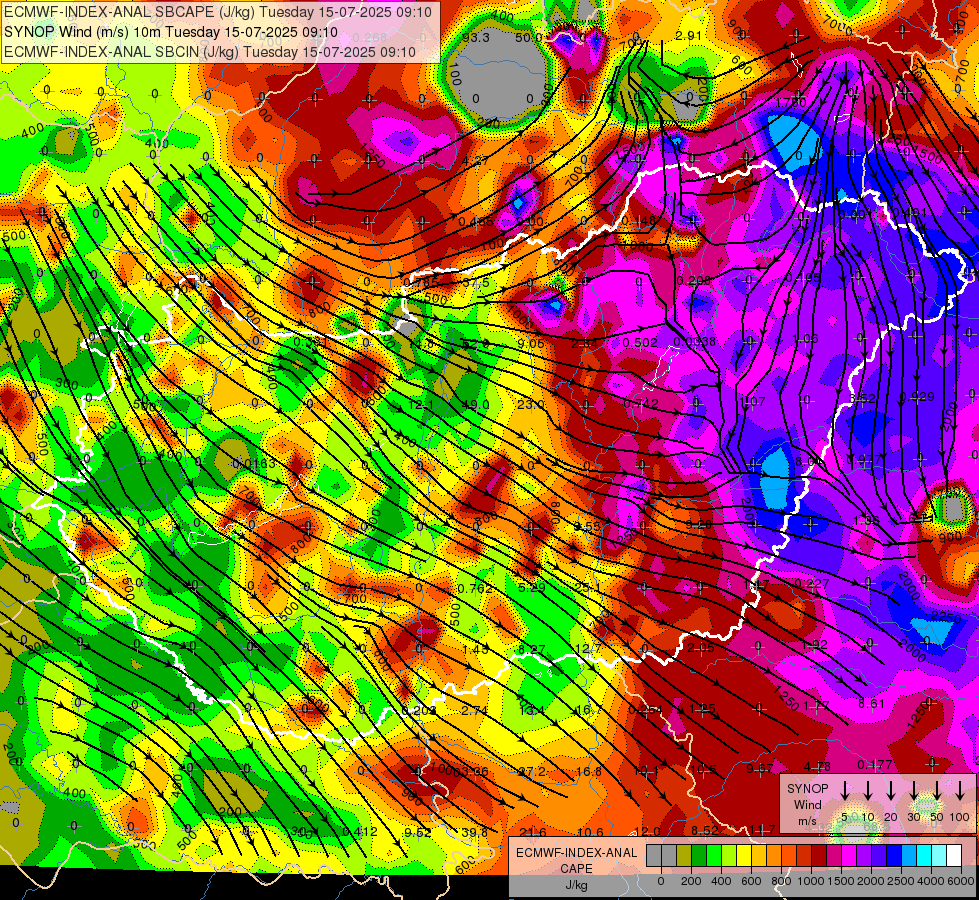Click the '4000' CAPE scale tick label
This screenshot has height=900, width=979.
tap(932, 881)
